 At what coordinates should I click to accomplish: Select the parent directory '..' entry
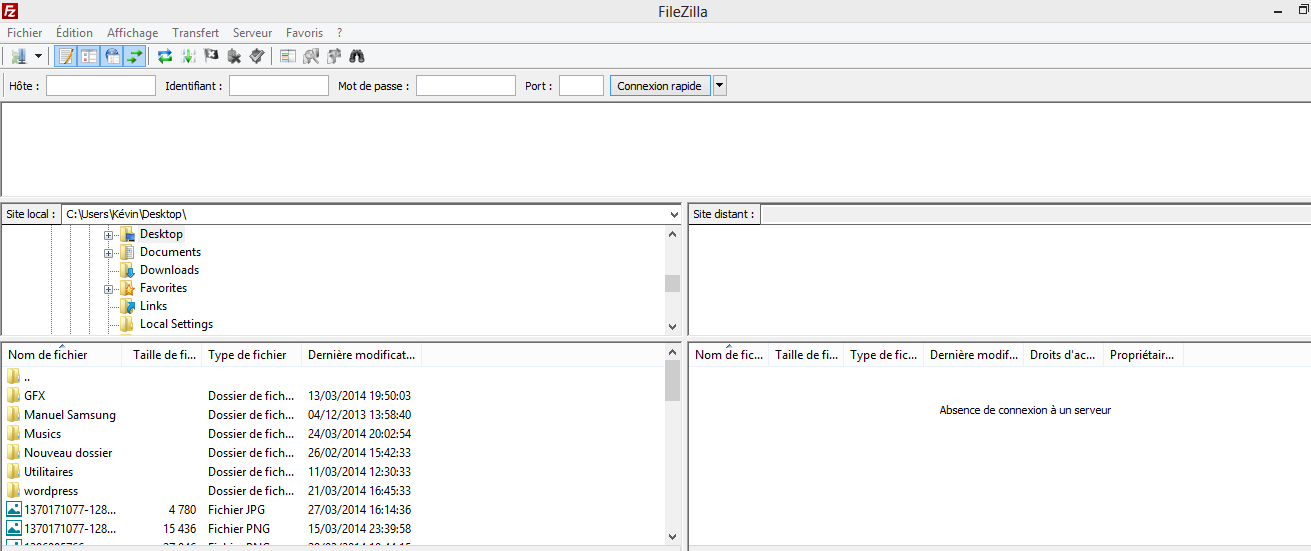tap(27, 377)
